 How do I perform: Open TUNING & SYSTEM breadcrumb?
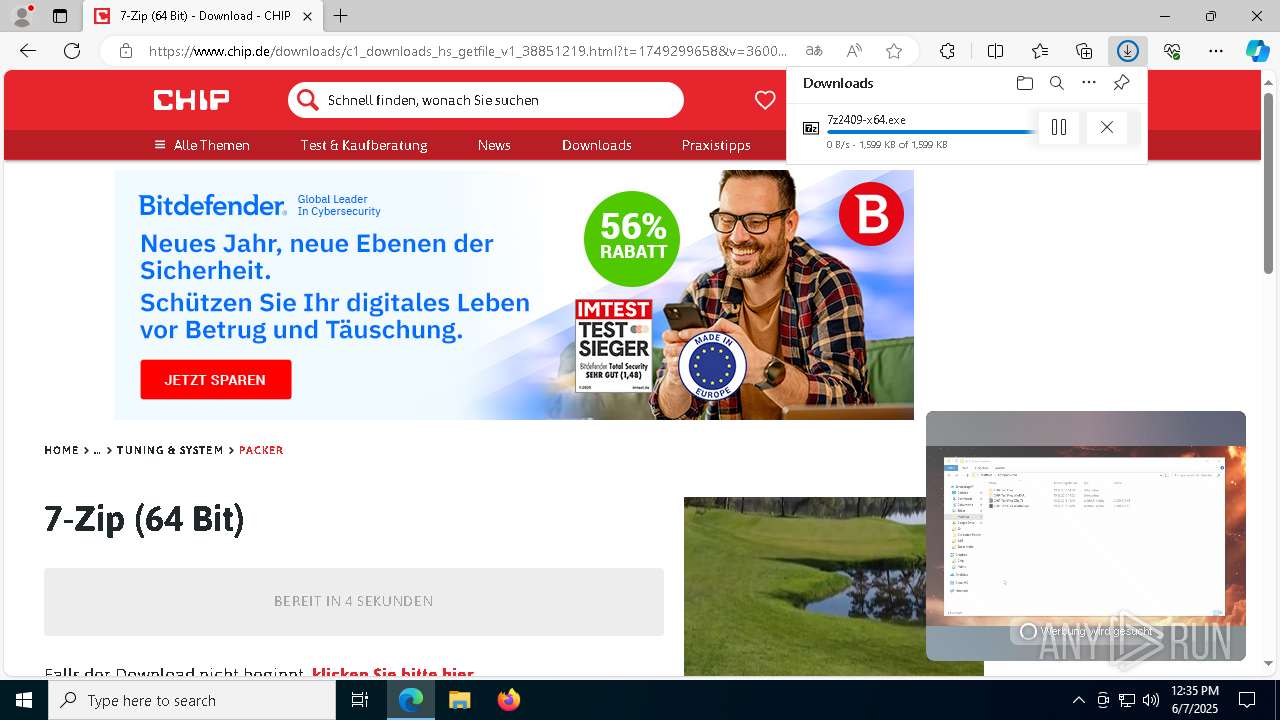(170, 450)
